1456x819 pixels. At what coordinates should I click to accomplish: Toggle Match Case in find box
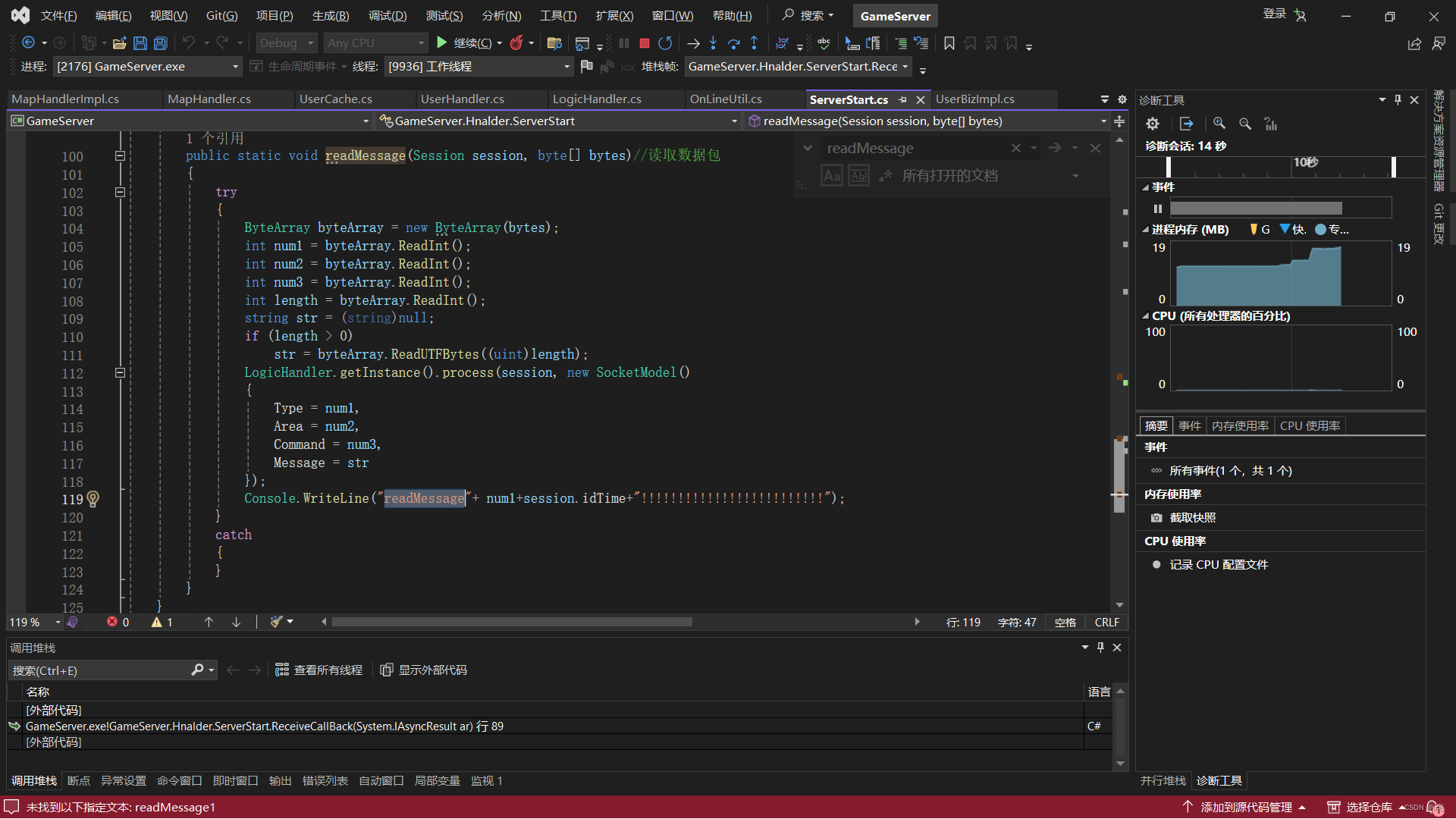(832, 176)
